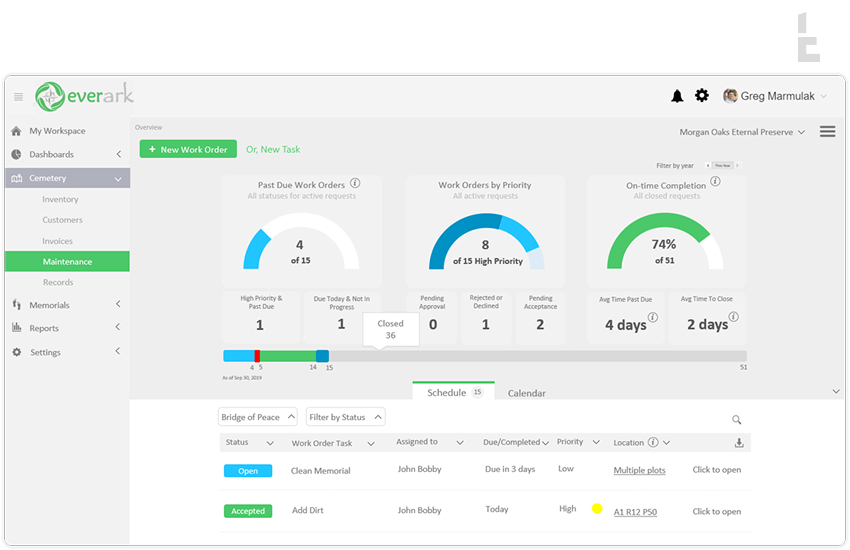Viewport: 850px width, 550px height.
Task: Click the New Work Order button
Action: click(188, 149)
